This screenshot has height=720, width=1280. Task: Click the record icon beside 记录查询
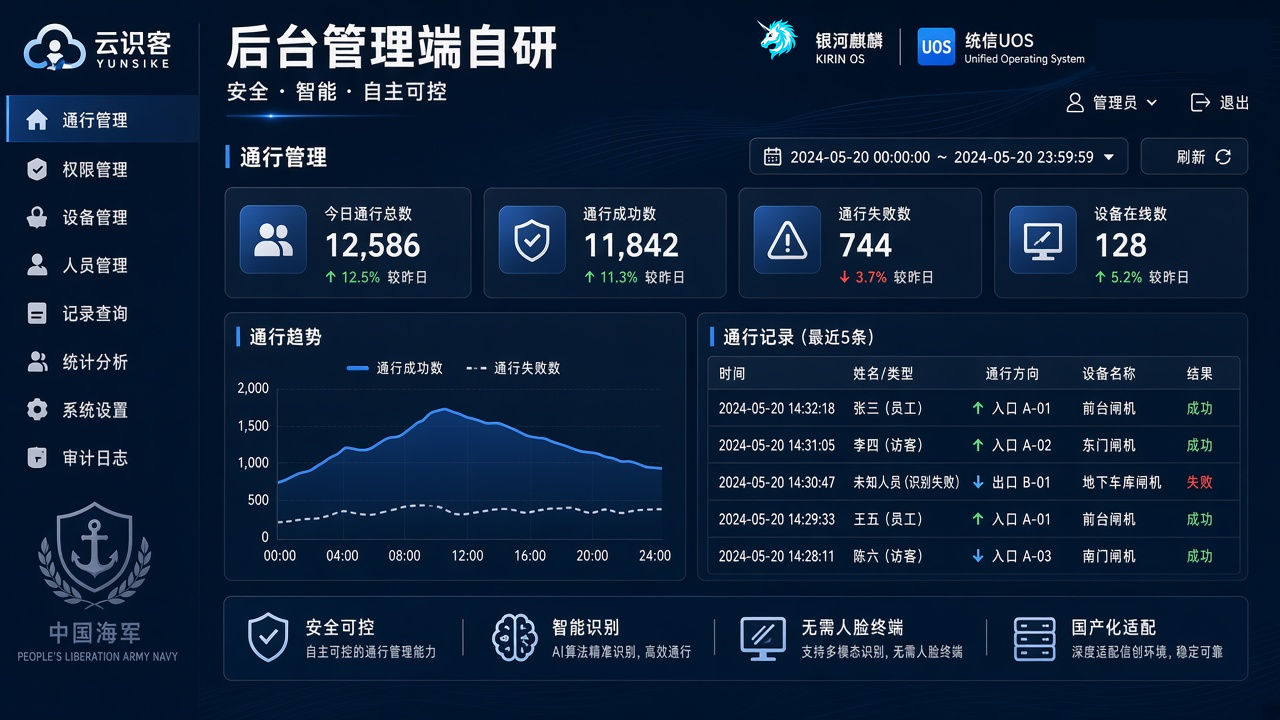37,314
